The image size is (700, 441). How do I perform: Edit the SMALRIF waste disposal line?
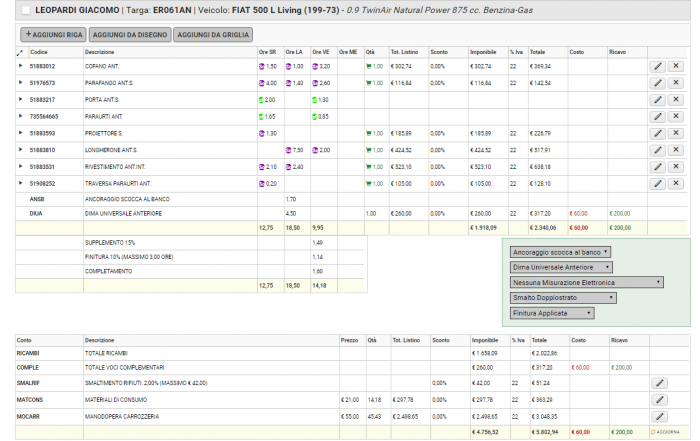(x=660, y=383)
